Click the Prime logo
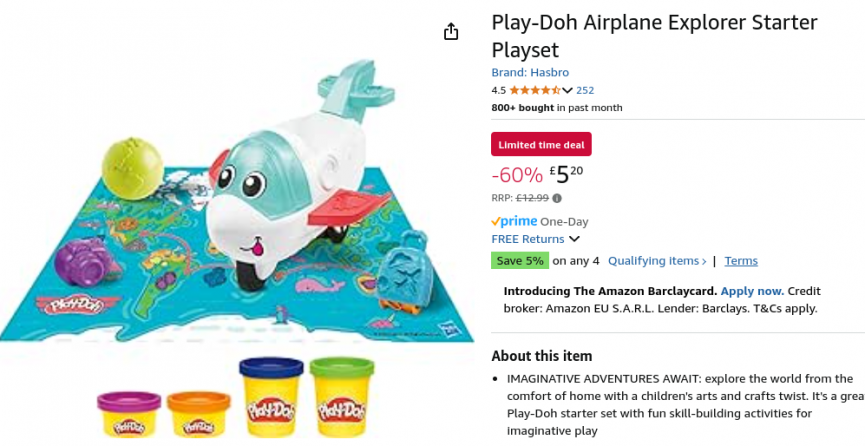Image resolution: width=865 pixels, height=446 pixels. 514,221
